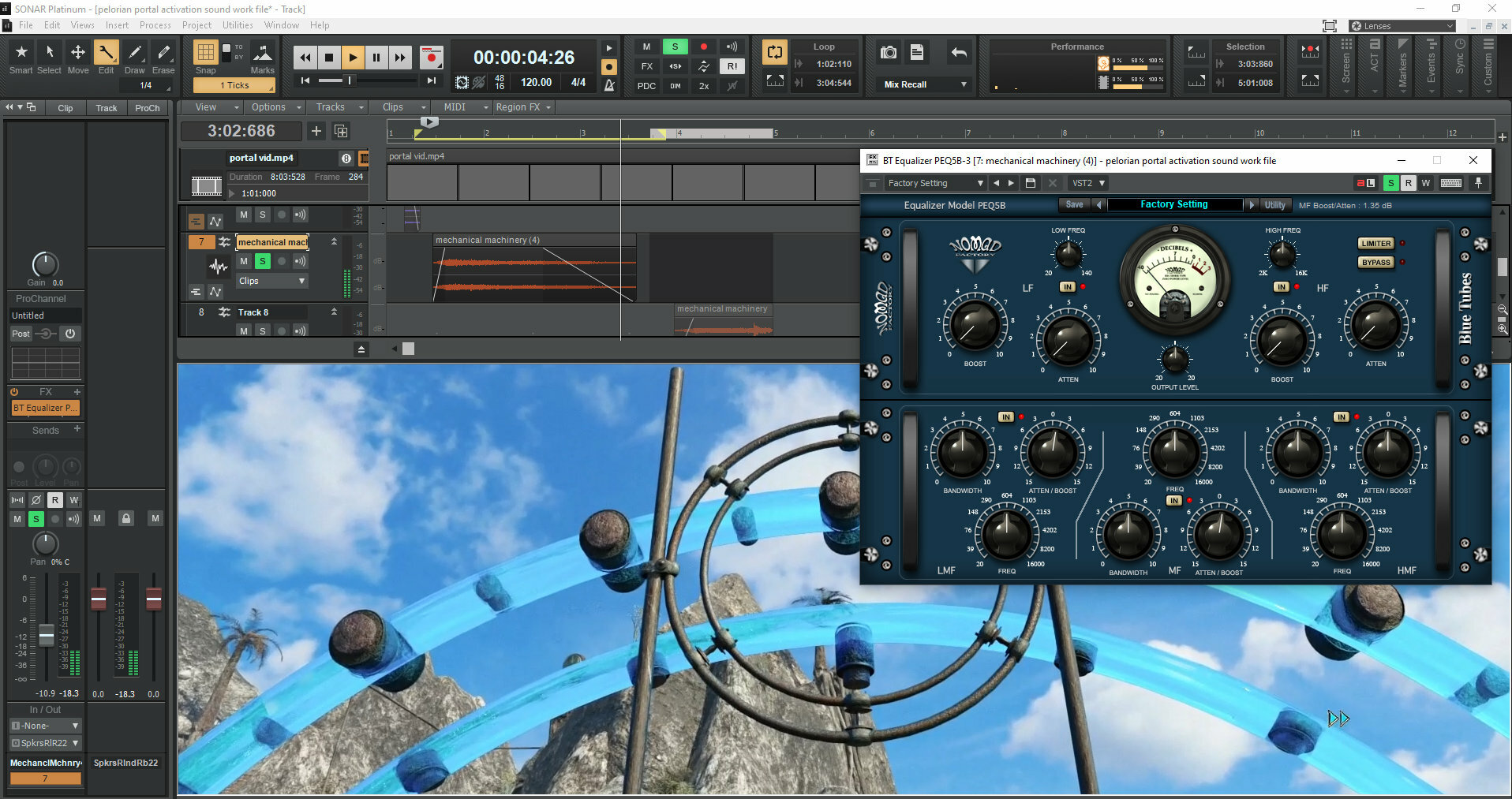Toggle global Mute M in Mix module

tap(646, 47)
